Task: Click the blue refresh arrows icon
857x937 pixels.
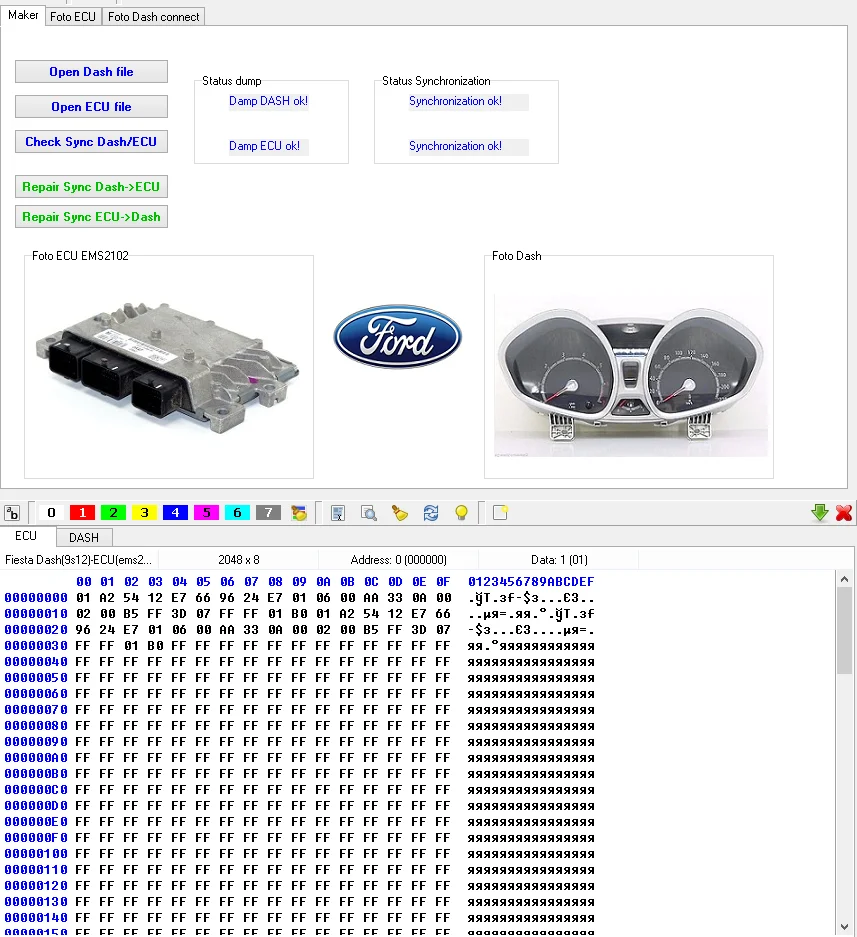Action: [x=431, y=513]
